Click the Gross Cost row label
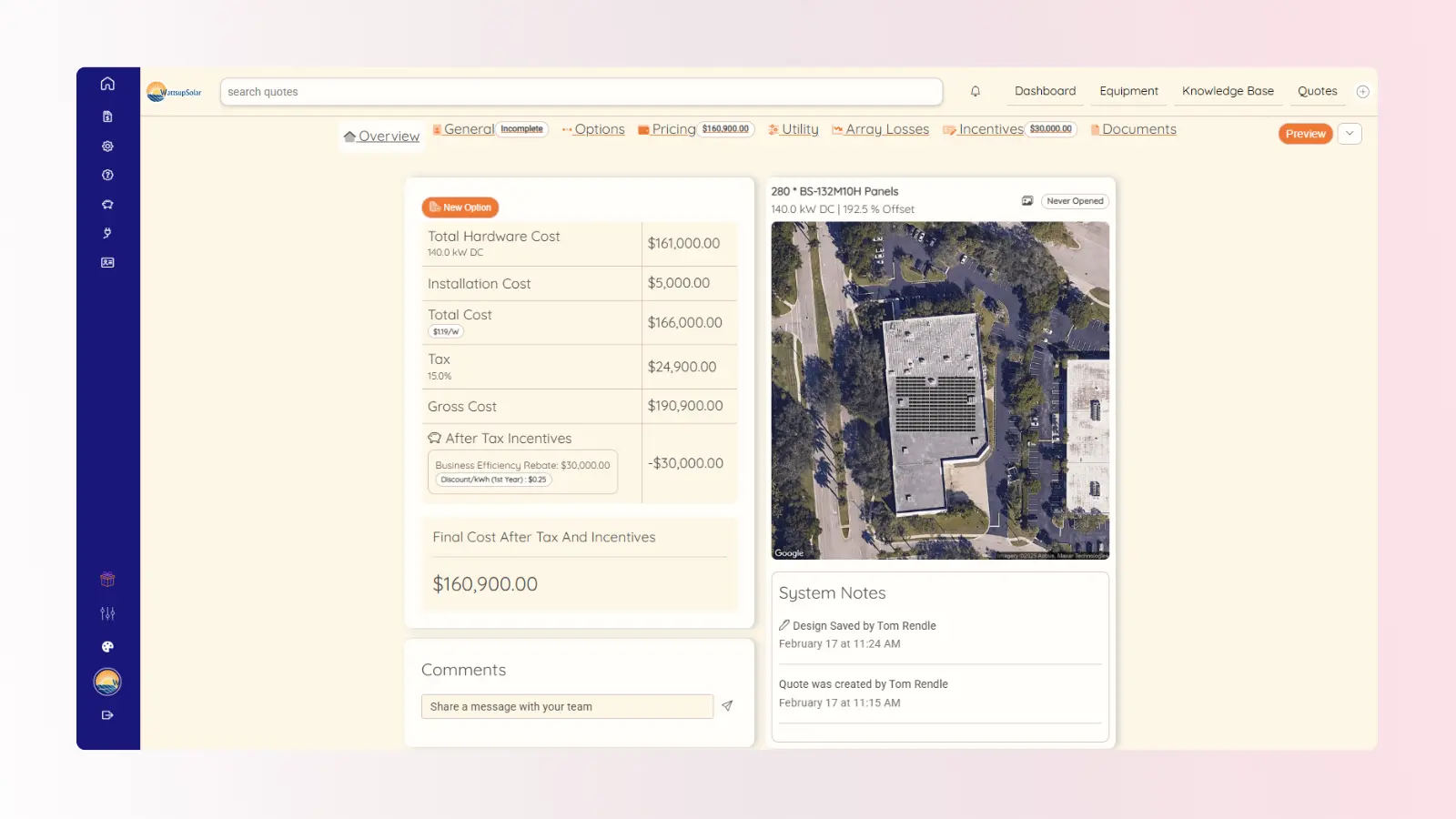 (462, 407)
